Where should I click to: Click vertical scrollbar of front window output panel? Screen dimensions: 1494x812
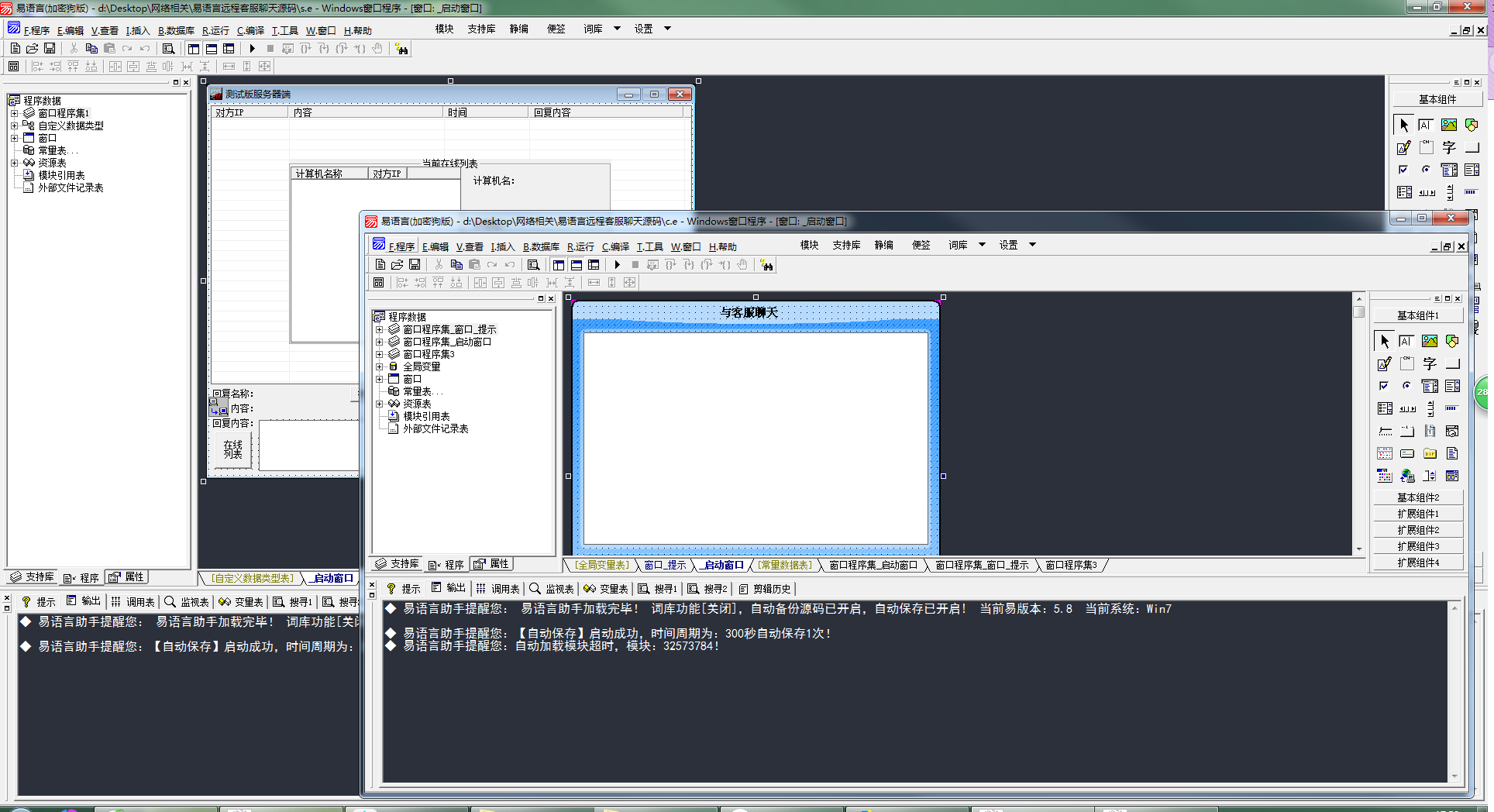tap(1454, 692)
